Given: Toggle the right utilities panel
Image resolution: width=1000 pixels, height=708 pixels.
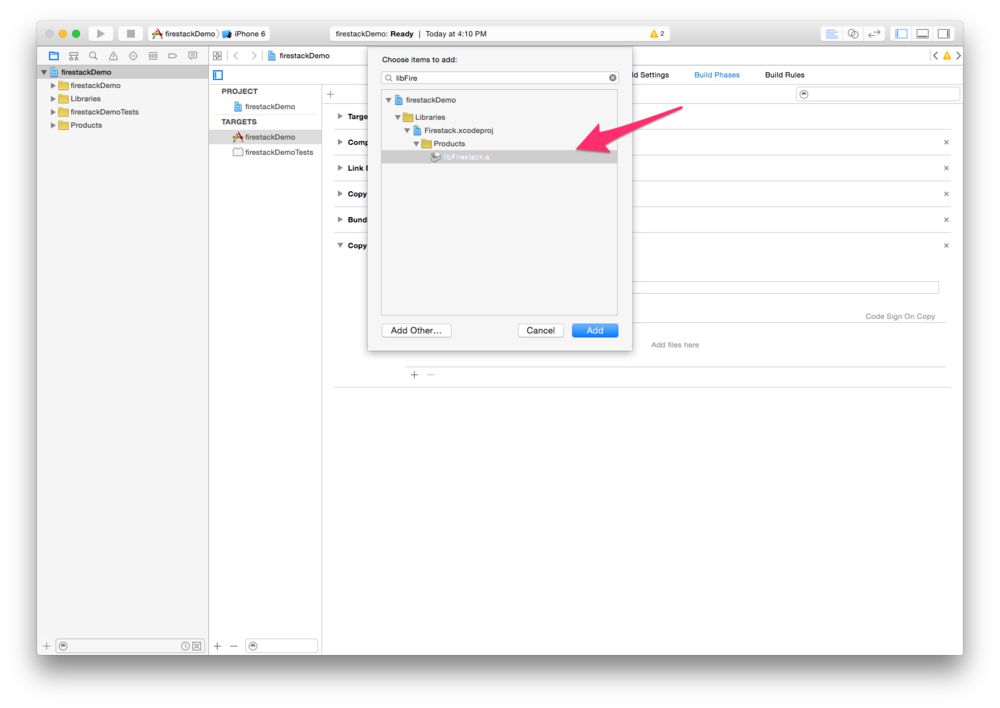Looking at the screenshot, I should click(943, 33).
